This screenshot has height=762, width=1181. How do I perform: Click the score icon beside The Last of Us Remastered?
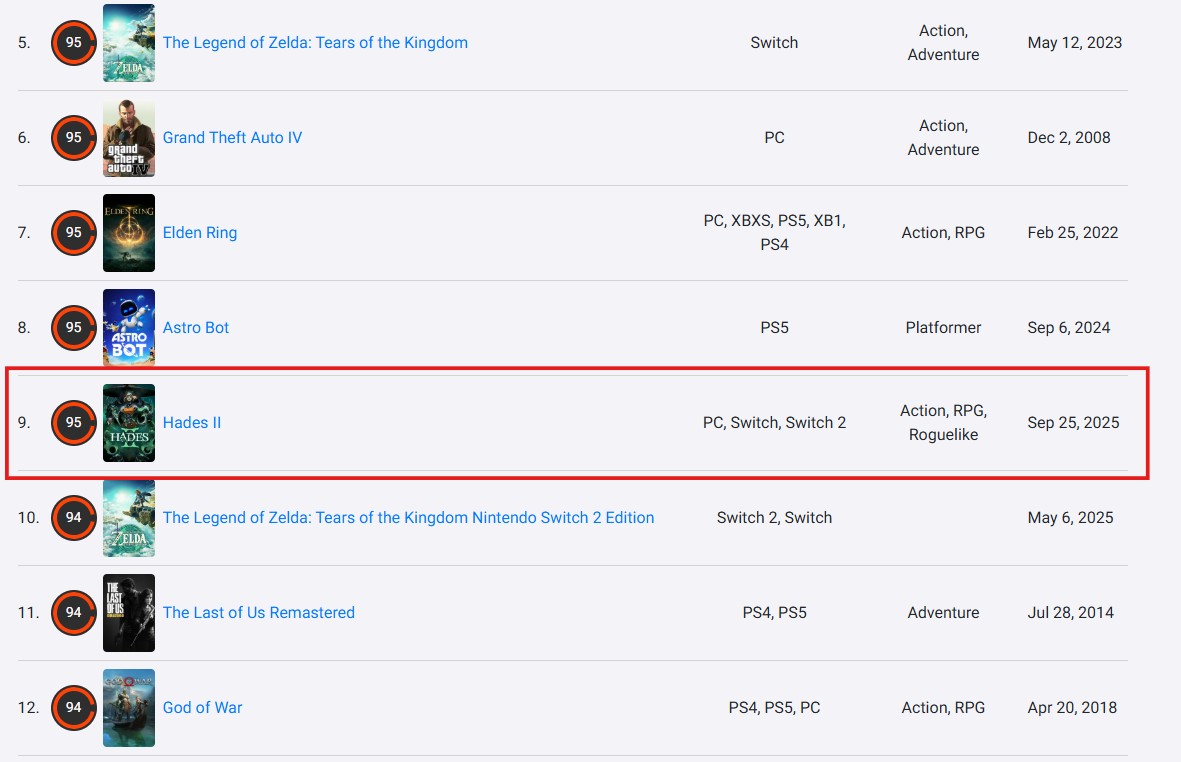[73, 612]
